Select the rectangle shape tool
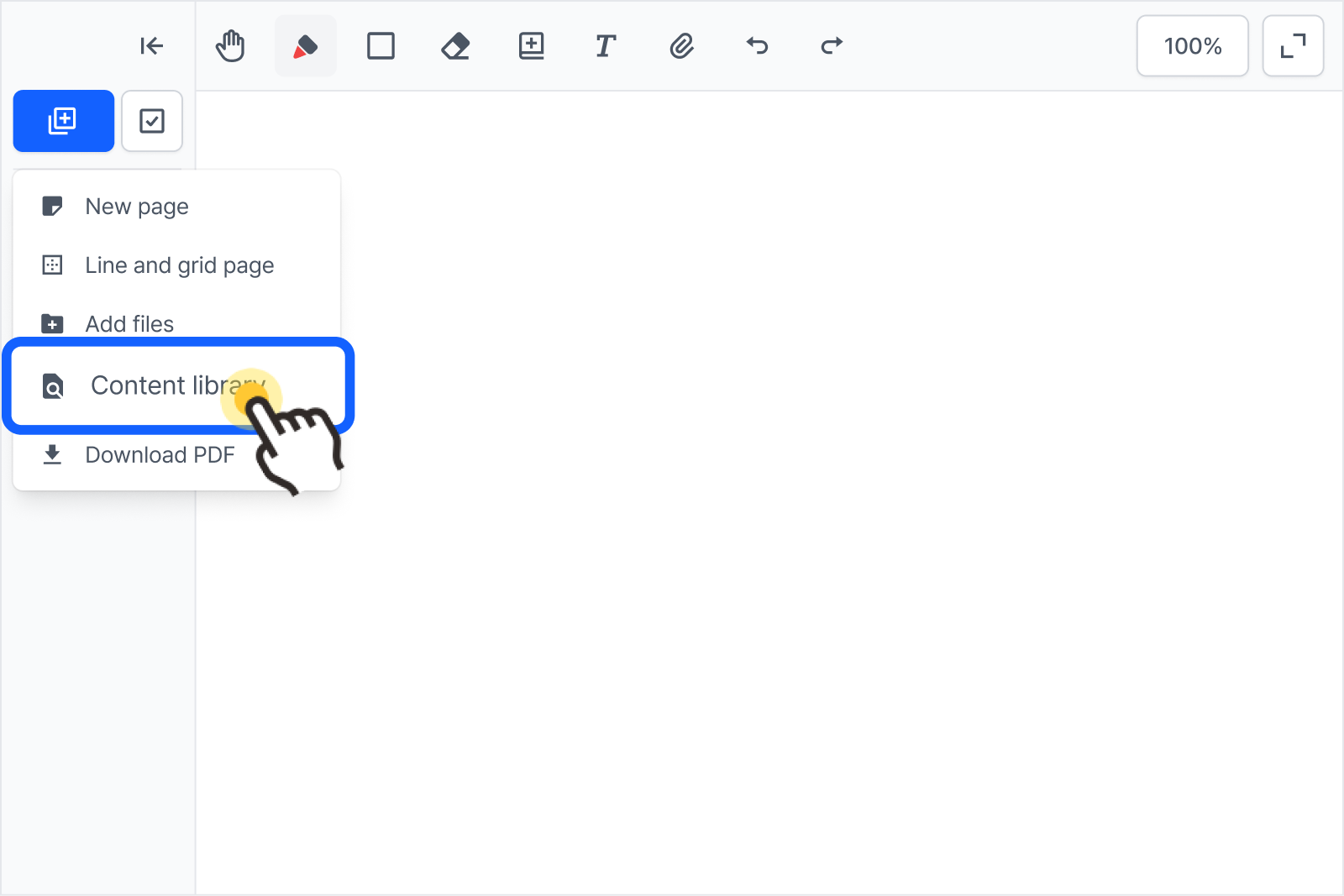The width and height of the screenshot is (1344, 896). [x=381, y=46]
